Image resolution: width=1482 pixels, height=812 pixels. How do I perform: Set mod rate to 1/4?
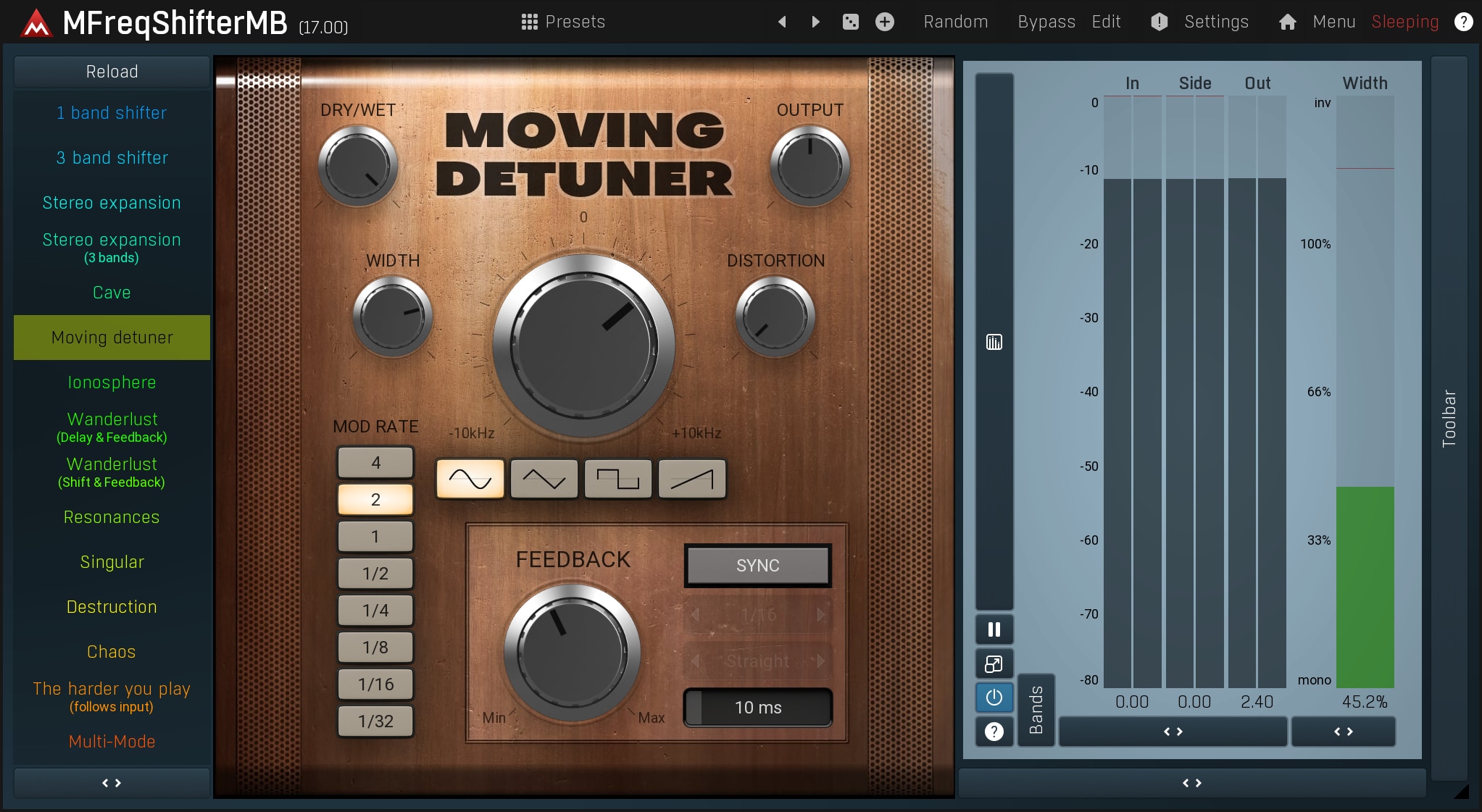pos(375,611)
